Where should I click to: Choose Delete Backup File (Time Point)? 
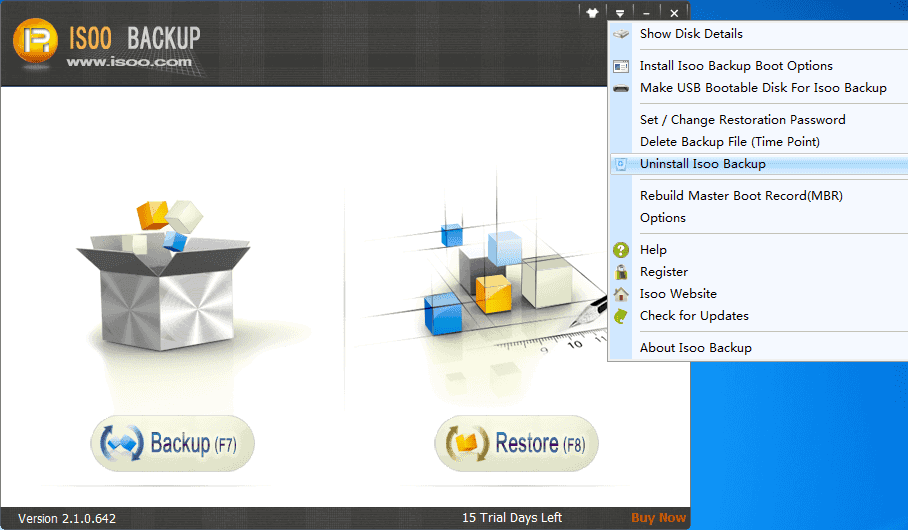pos(729,142)
